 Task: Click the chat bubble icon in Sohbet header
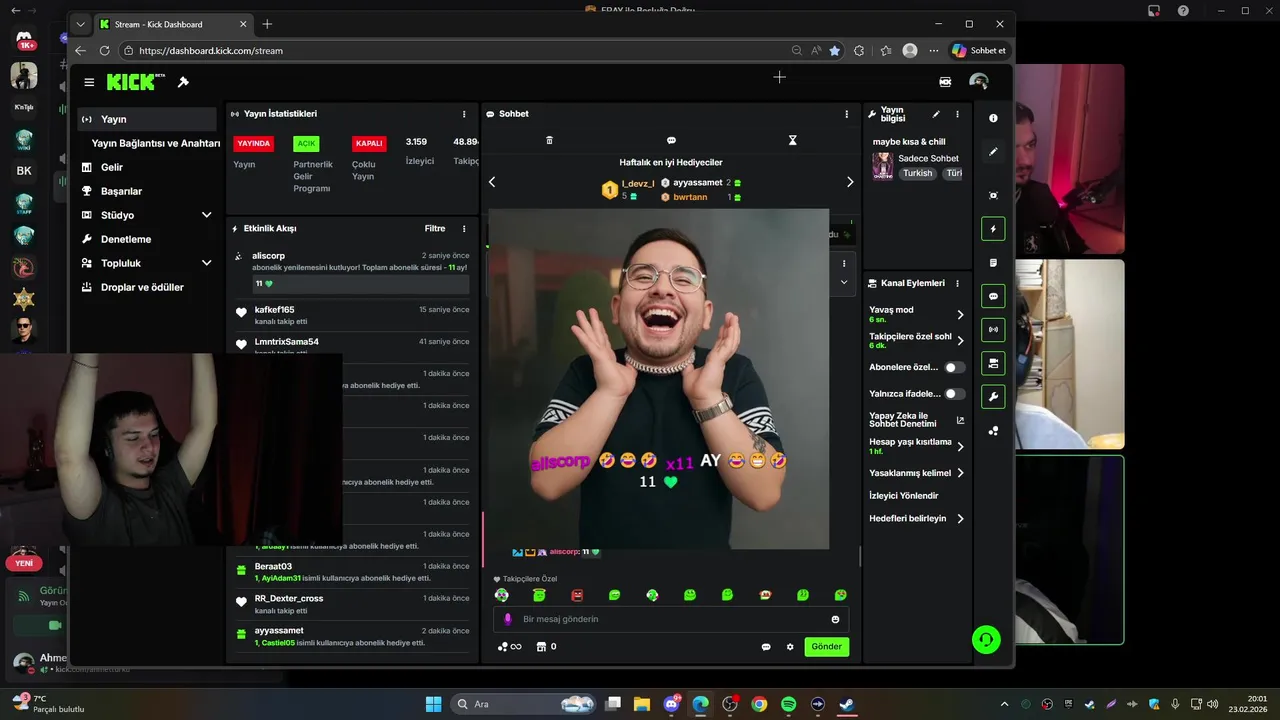click(x=671, y=140)
